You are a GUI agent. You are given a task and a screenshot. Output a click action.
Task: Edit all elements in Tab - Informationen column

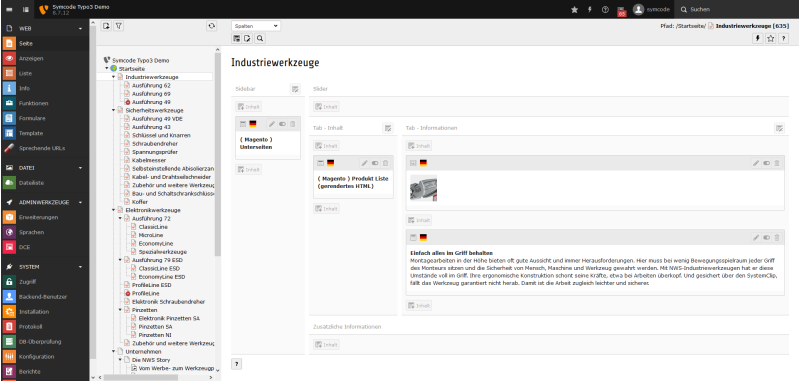coord(779,128)
